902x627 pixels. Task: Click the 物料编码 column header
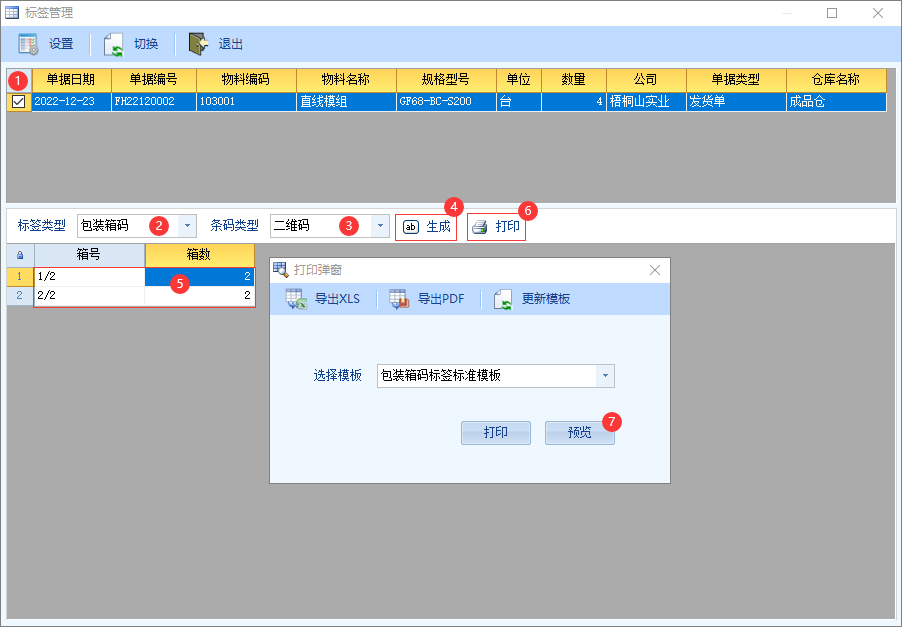[x=246, y=80]
